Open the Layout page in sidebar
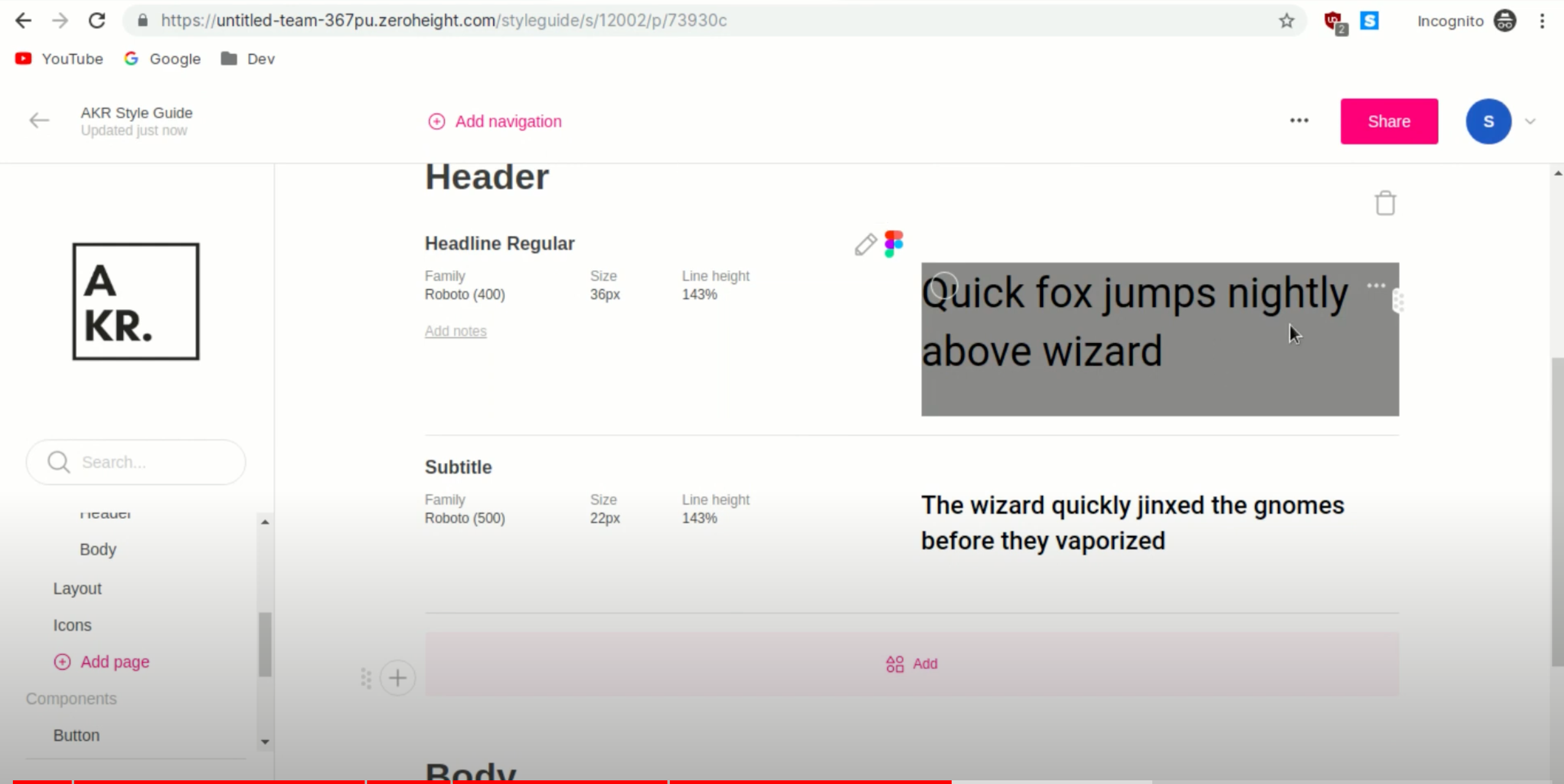 pyautogui.click(x=77, y=589)
